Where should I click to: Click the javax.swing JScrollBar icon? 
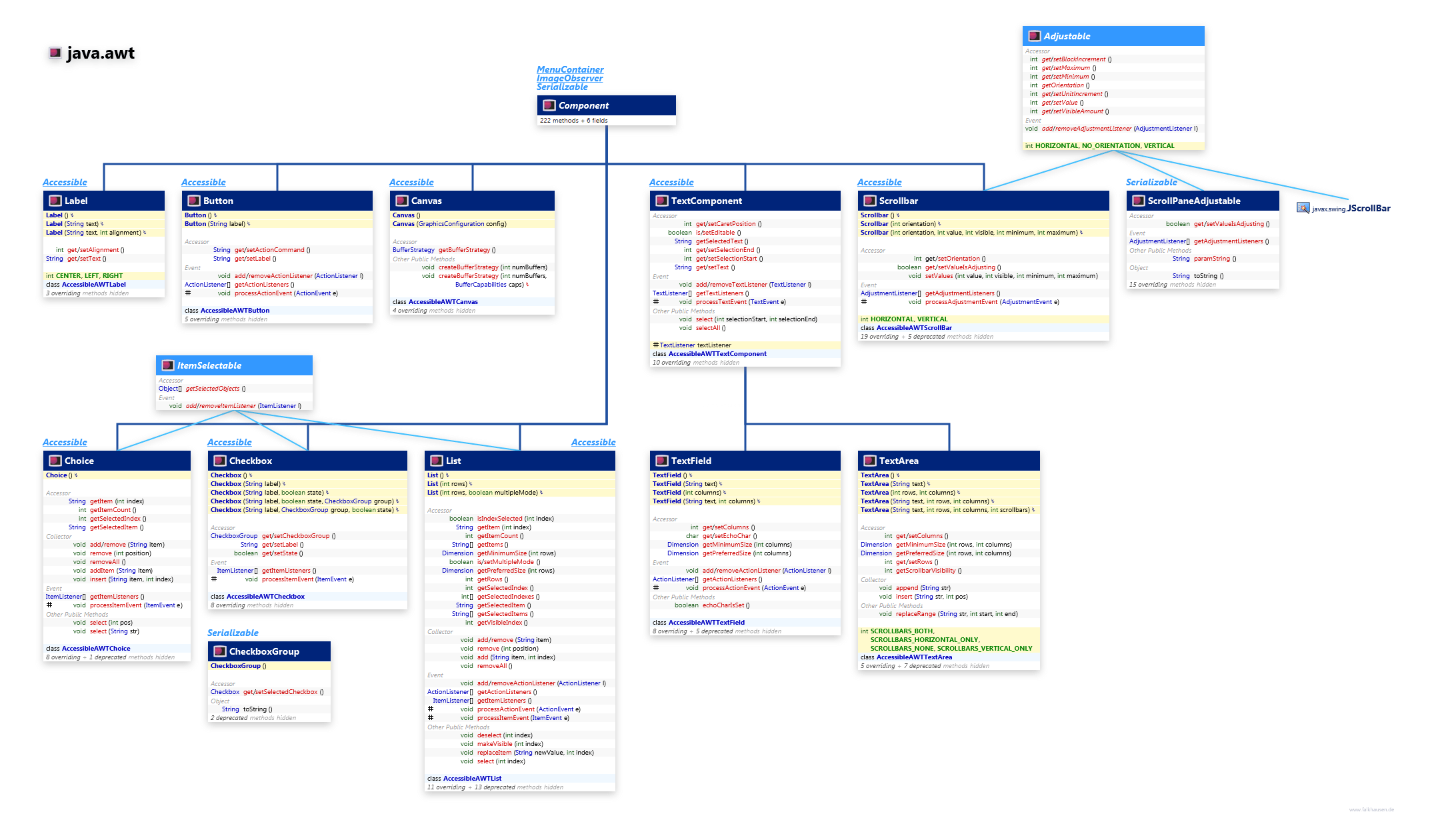tap(1303, 208)
